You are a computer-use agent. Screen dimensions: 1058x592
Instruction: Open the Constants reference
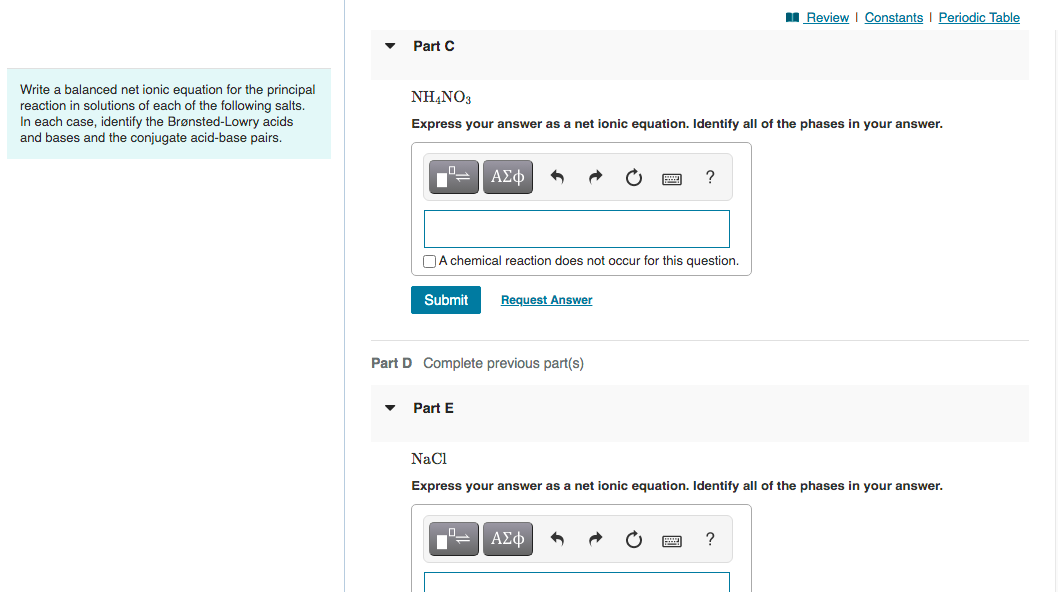893,17
